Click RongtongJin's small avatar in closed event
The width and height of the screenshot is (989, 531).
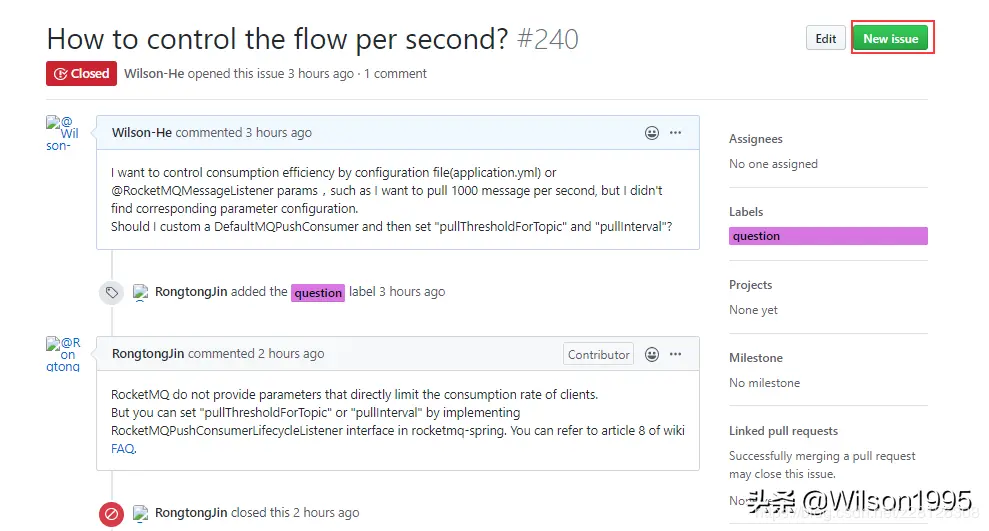141,513
